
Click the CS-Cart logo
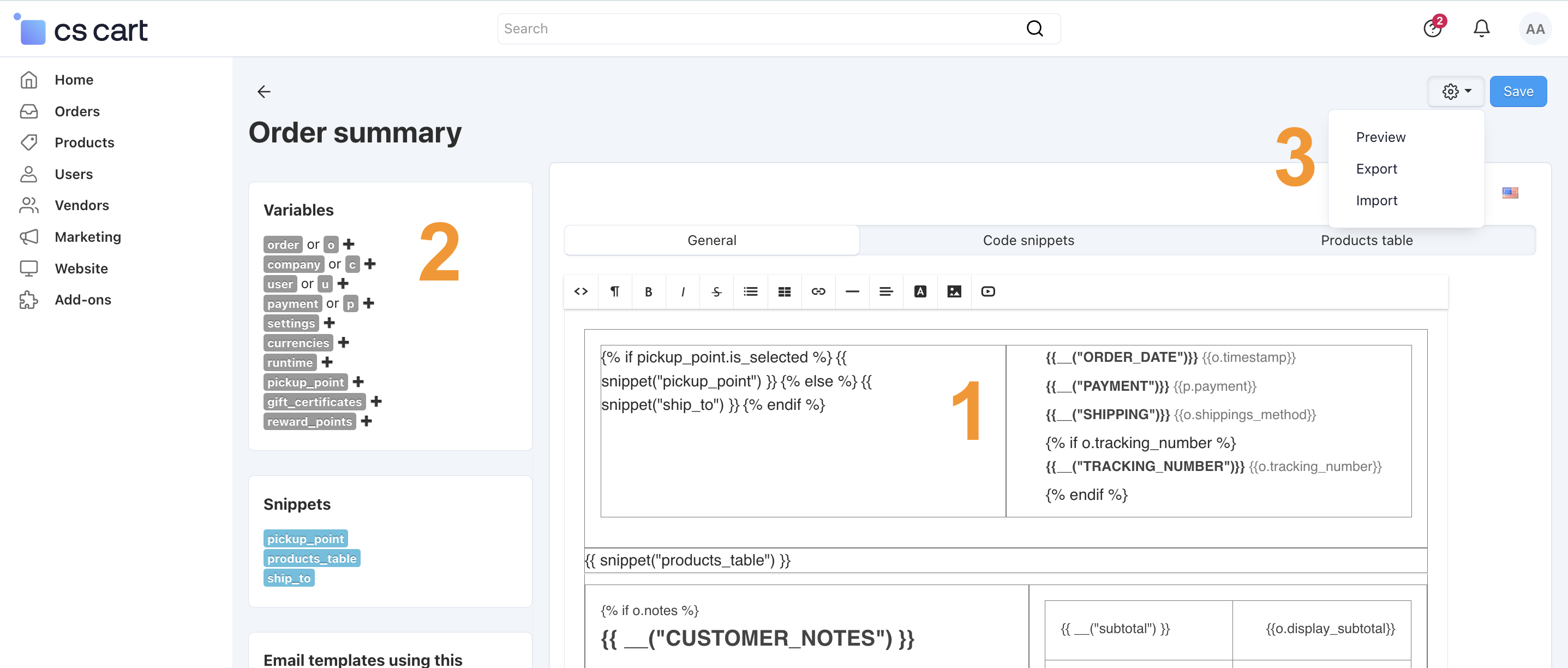tap(81, 30)
